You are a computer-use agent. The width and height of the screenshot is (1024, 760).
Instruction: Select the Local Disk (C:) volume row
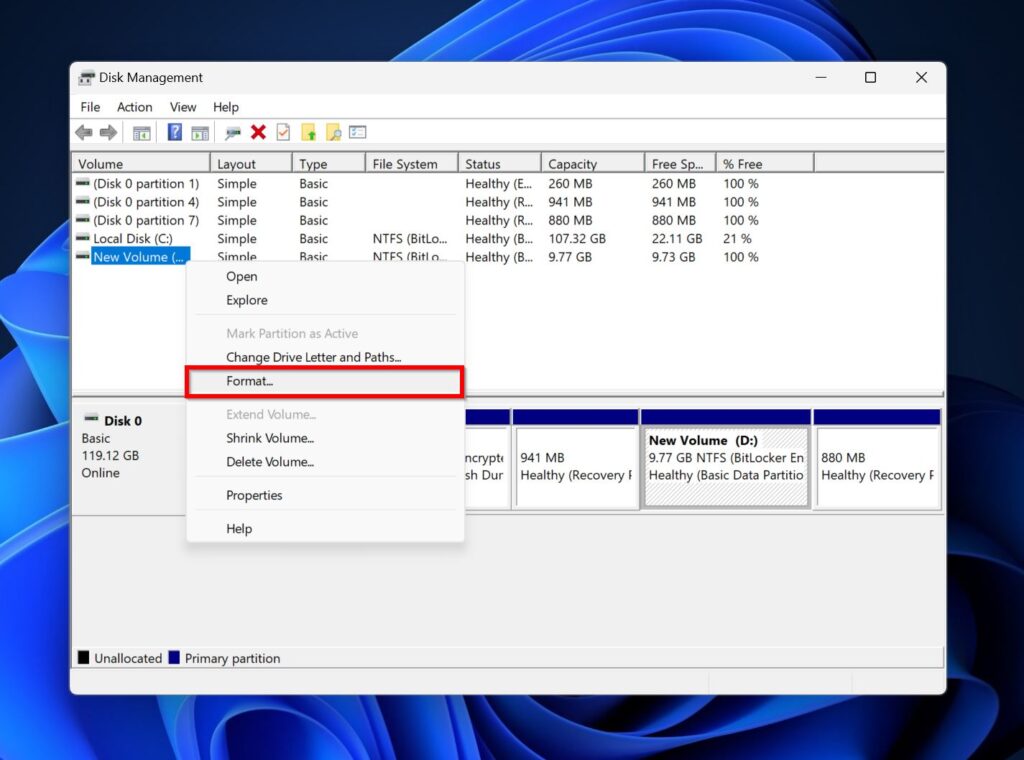click(132, 238)
